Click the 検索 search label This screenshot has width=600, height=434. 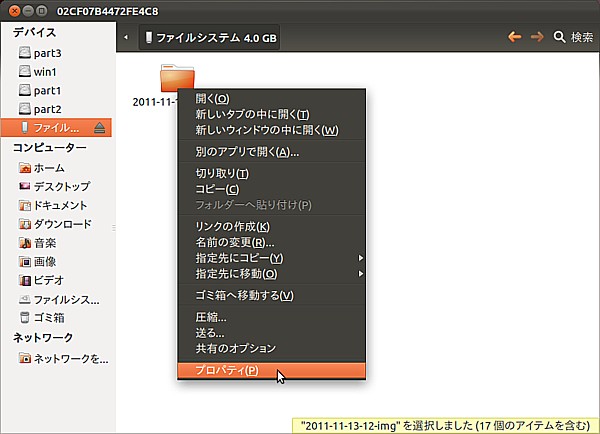click(582, 37)
